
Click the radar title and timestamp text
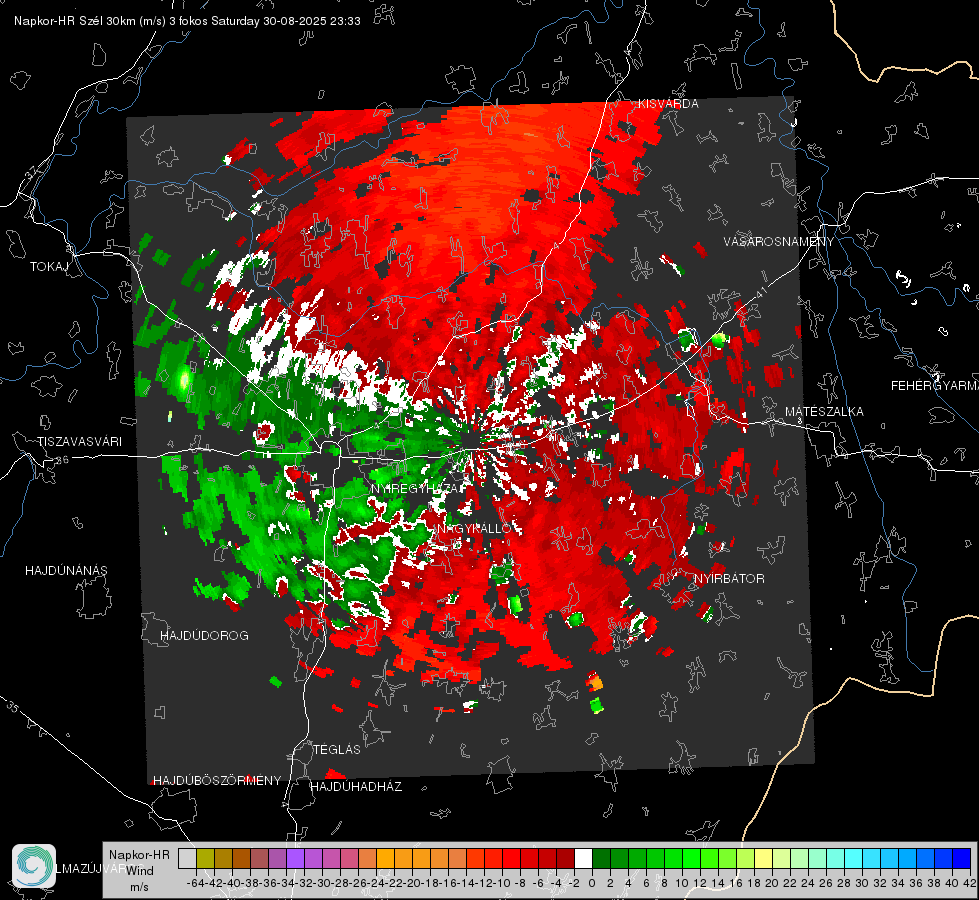coord(187,21)
